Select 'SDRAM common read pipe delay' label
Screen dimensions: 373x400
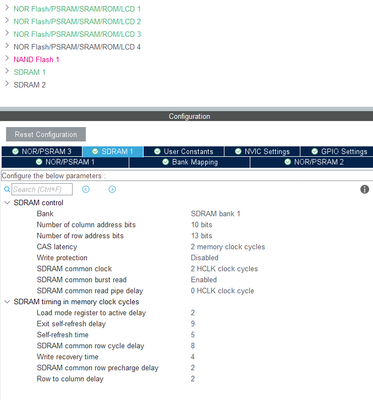[90, 291]
